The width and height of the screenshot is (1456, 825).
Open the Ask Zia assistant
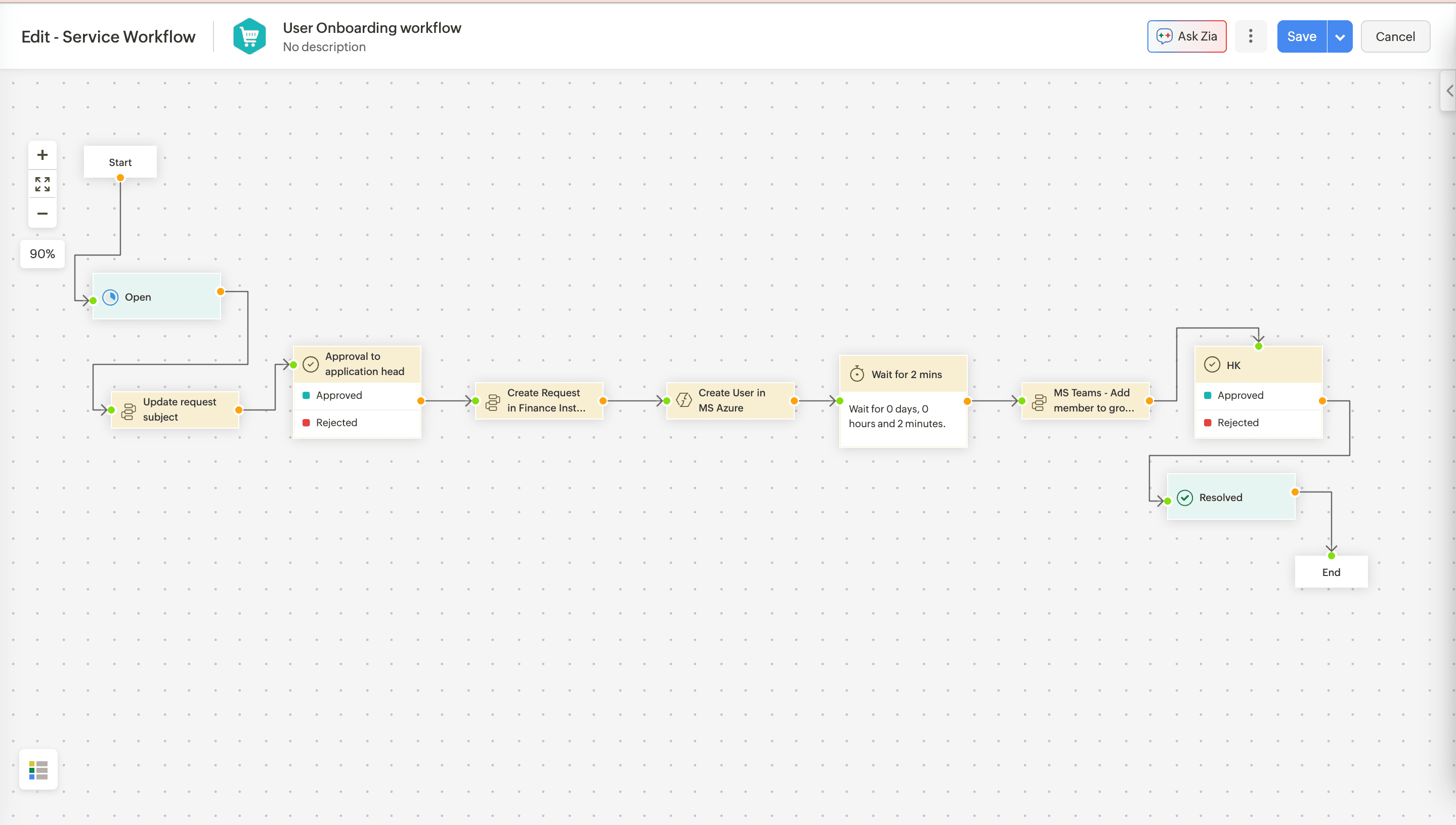[1186, 36]
